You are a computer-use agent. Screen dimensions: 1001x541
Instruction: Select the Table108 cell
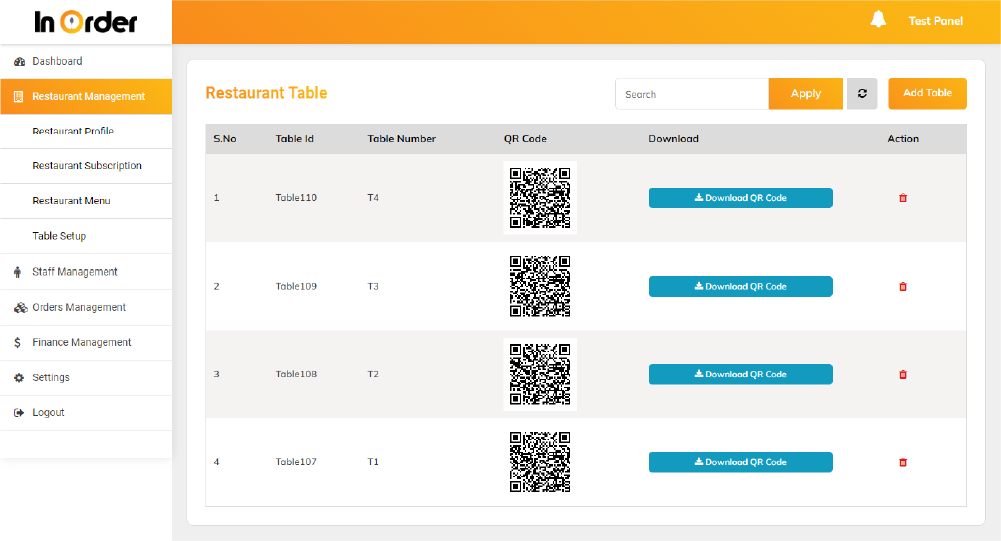pyautogui.click(x=296, y=374)
